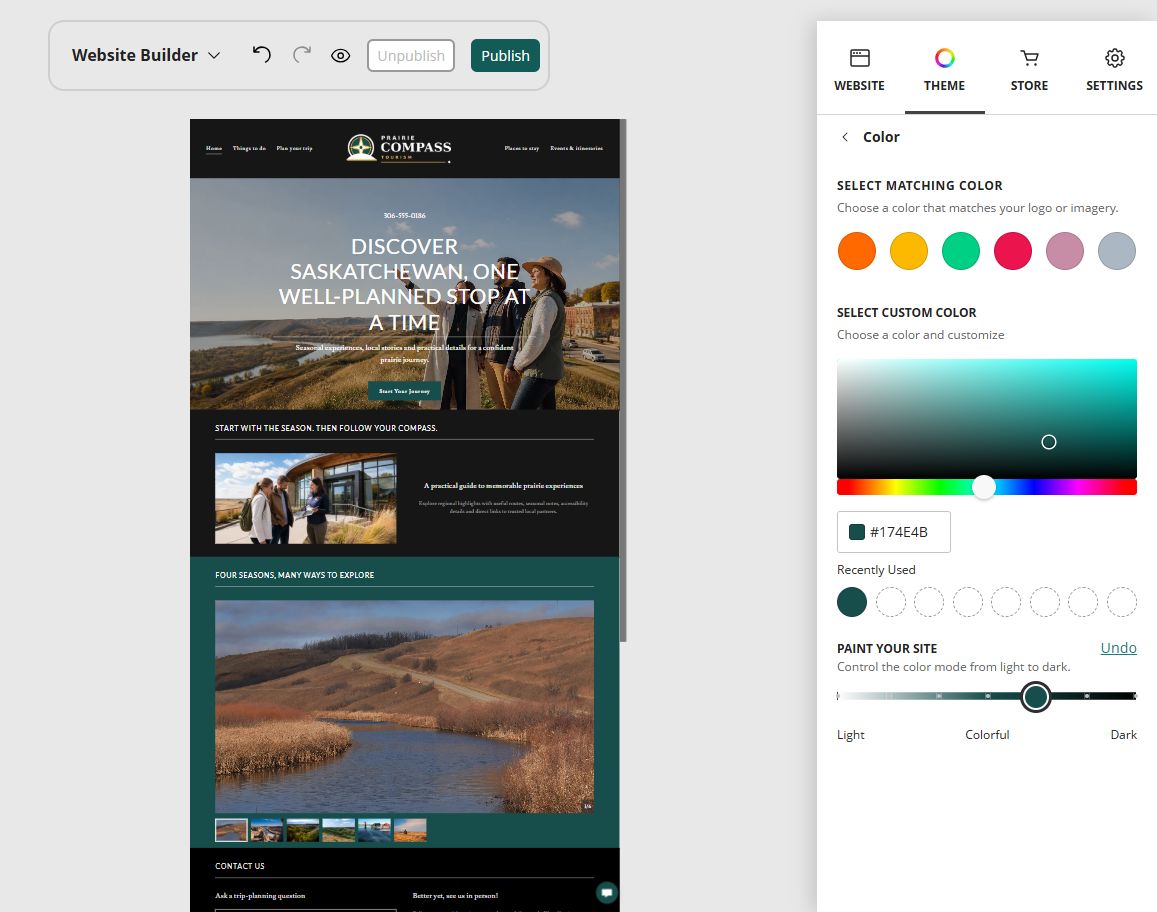1157x912 pixels.
Task: Click the large river valley gallery image
Action: 404,706
